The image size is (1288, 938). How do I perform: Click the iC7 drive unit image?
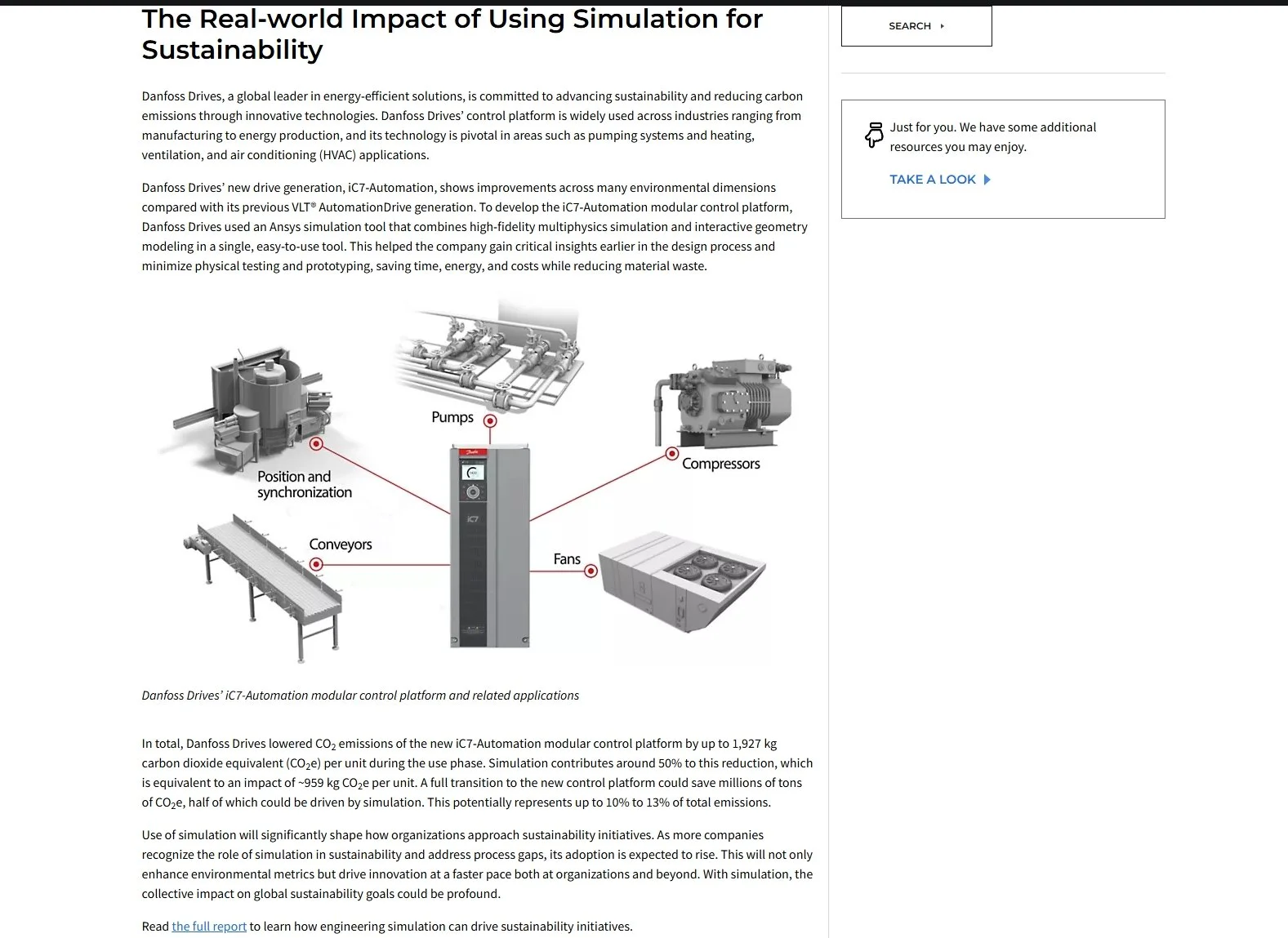pyautogui.click(x=490, y=546)
